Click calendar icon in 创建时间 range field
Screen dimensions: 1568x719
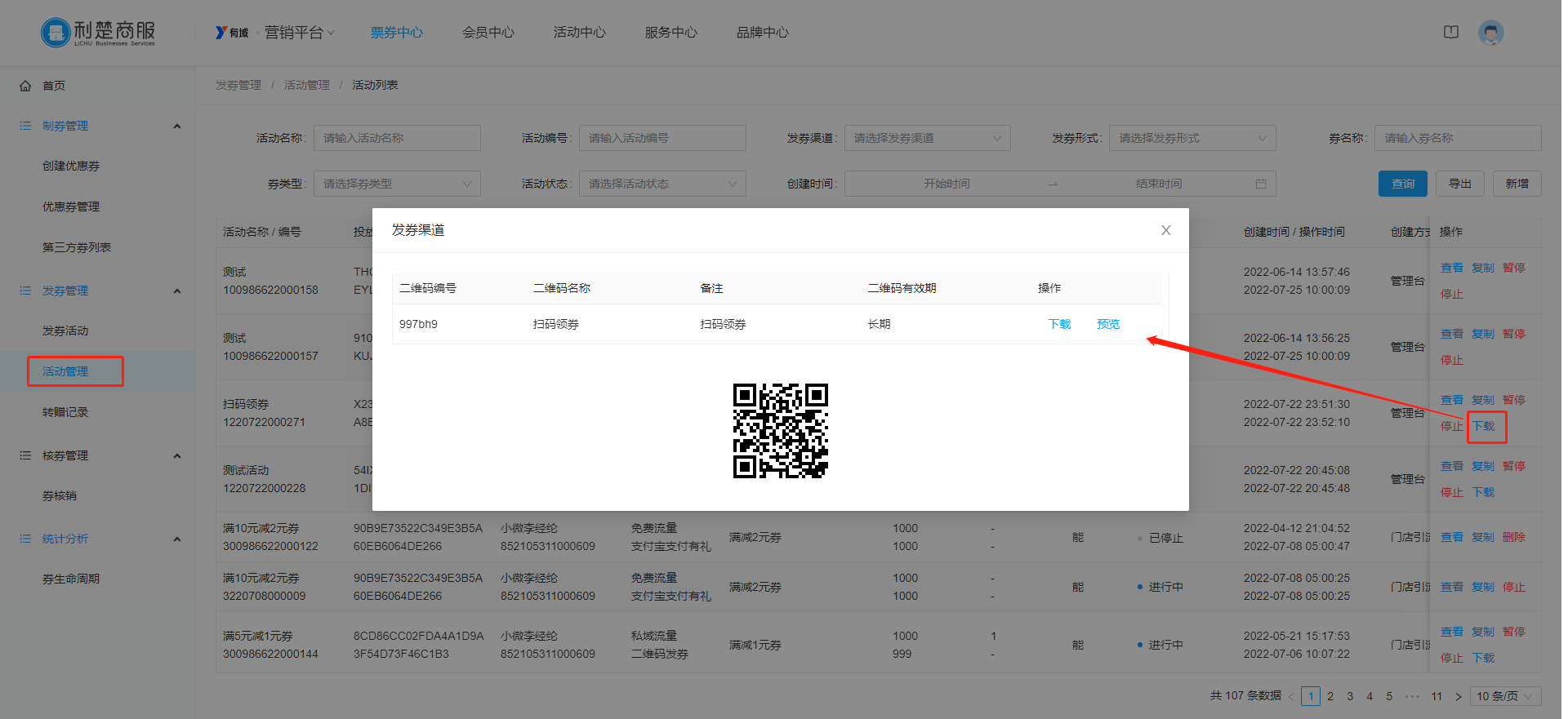point(1261,184)
